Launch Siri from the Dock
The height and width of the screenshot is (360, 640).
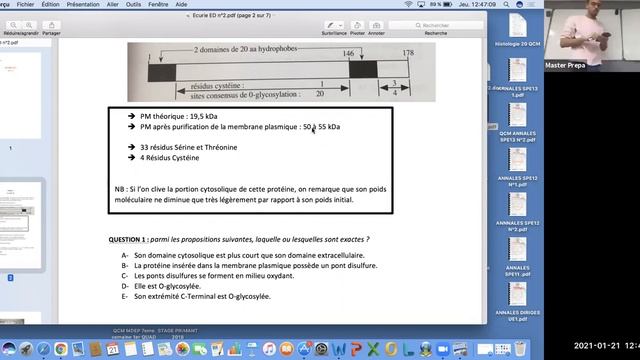point(9,349)
